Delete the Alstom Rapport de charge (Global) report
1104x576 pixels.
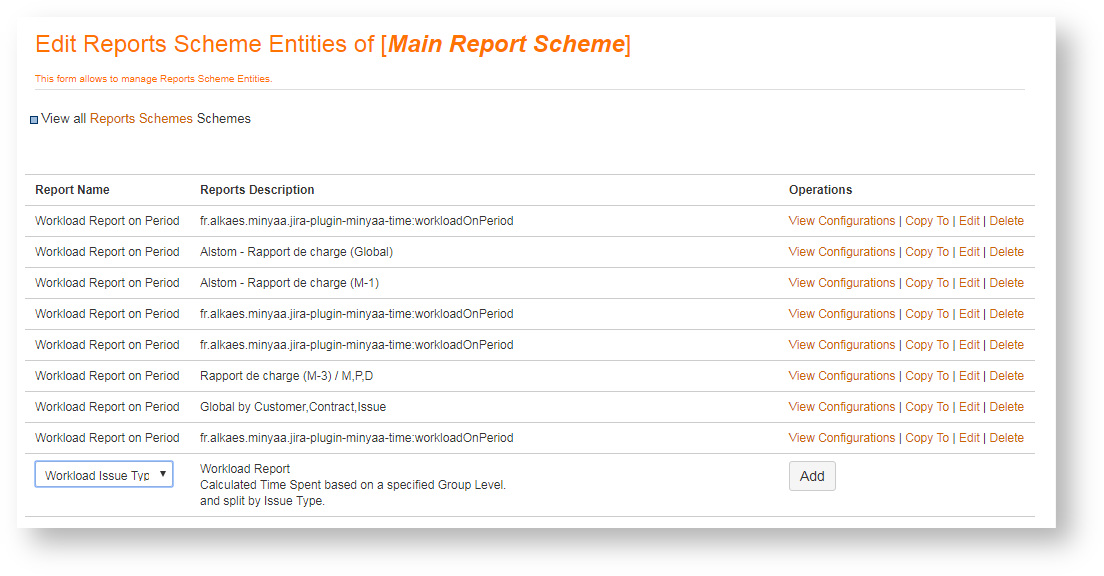[1006, 252]
